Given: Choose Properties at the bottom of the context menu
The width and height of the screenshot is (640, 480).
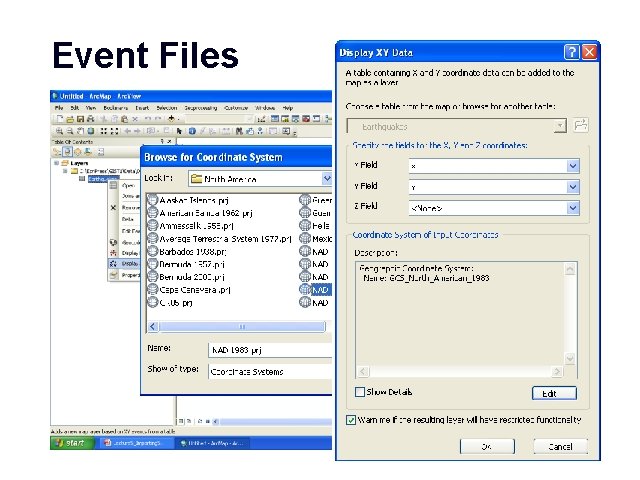Looking at the screenshot, I should 124,276.
